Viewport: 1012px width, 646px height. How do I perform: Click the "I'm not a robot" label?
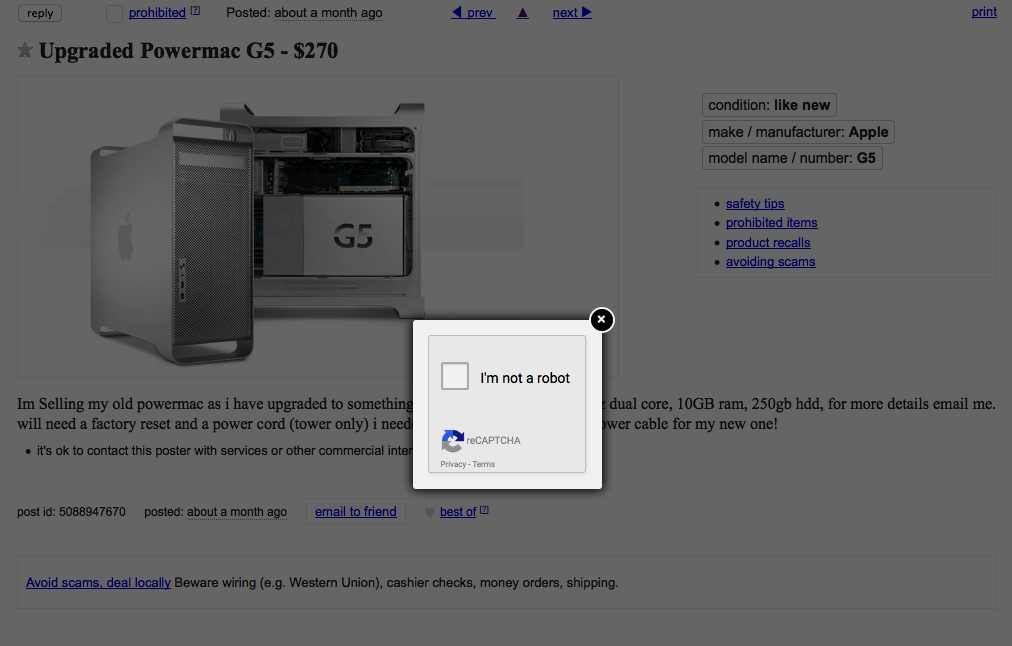[525, 378]
